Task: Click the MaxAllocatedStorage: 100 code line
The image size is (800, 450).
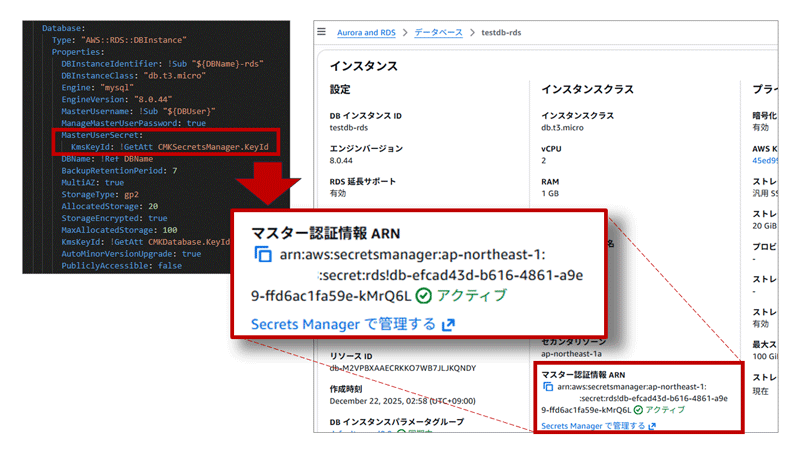Action: [x=119, y=230]
